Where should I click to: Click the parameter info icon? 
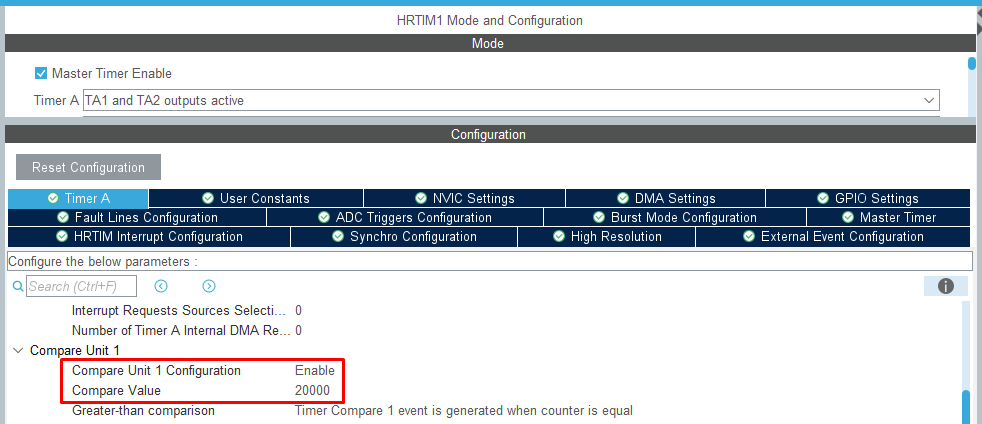(946, 286)
